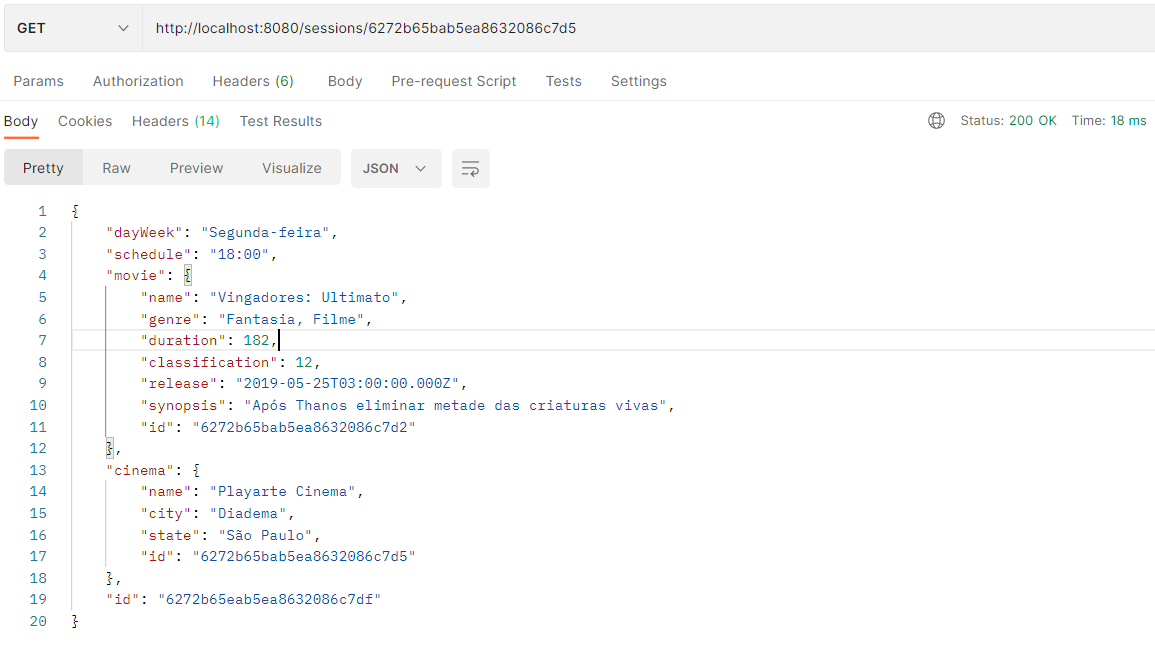Toggle line wrapping in the response body
Screen dimensions: 1155x647
click(470, 168)
